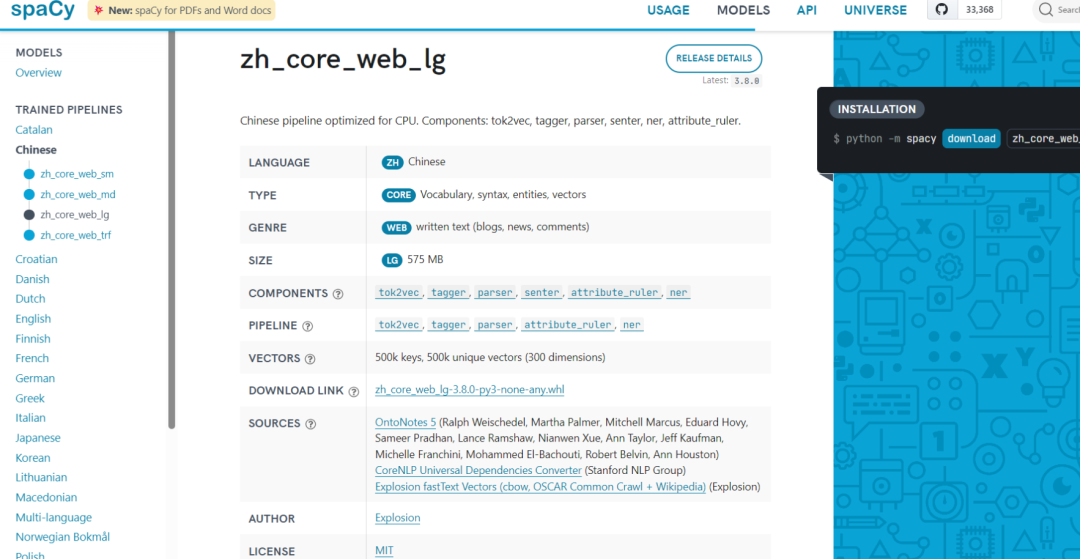Click the help icon beside DOWNLOAD LINK

point(353,391)
